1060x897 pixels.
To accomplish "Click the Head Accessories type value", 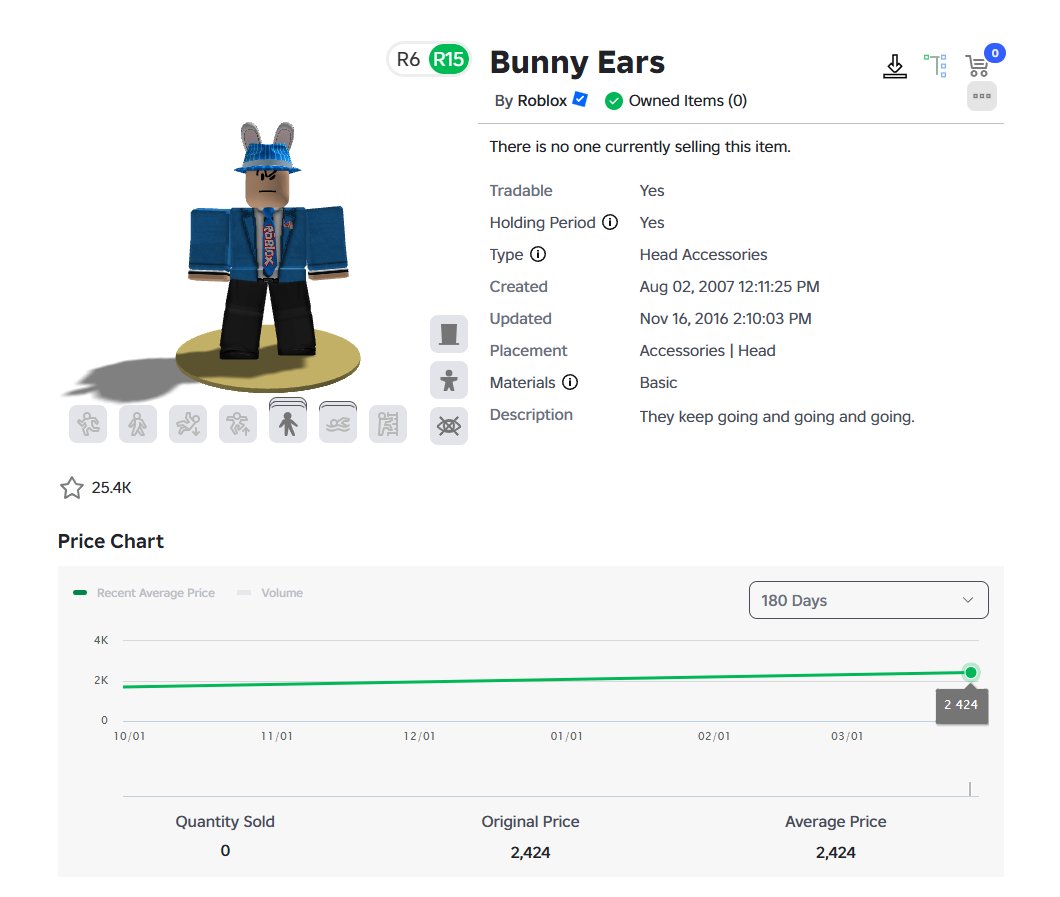I will tap(703, 255).
